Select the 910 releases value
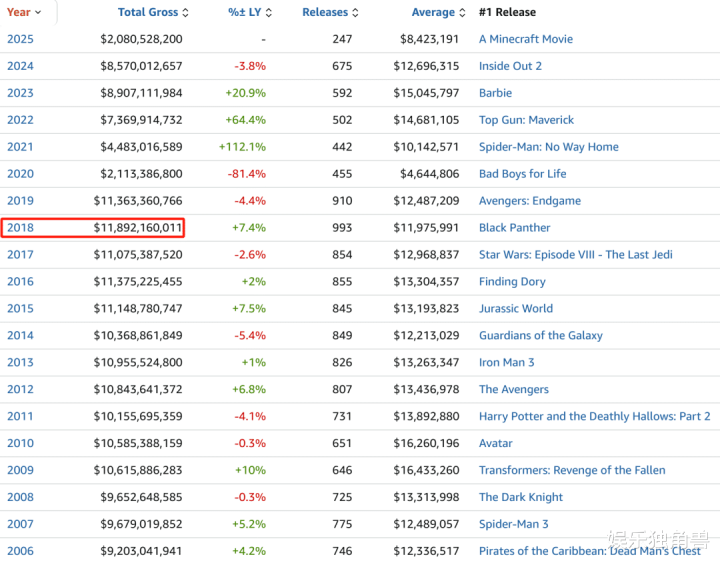Image resolution: width=720 pixels, height=563 pixels. click(x=342, y=201)
